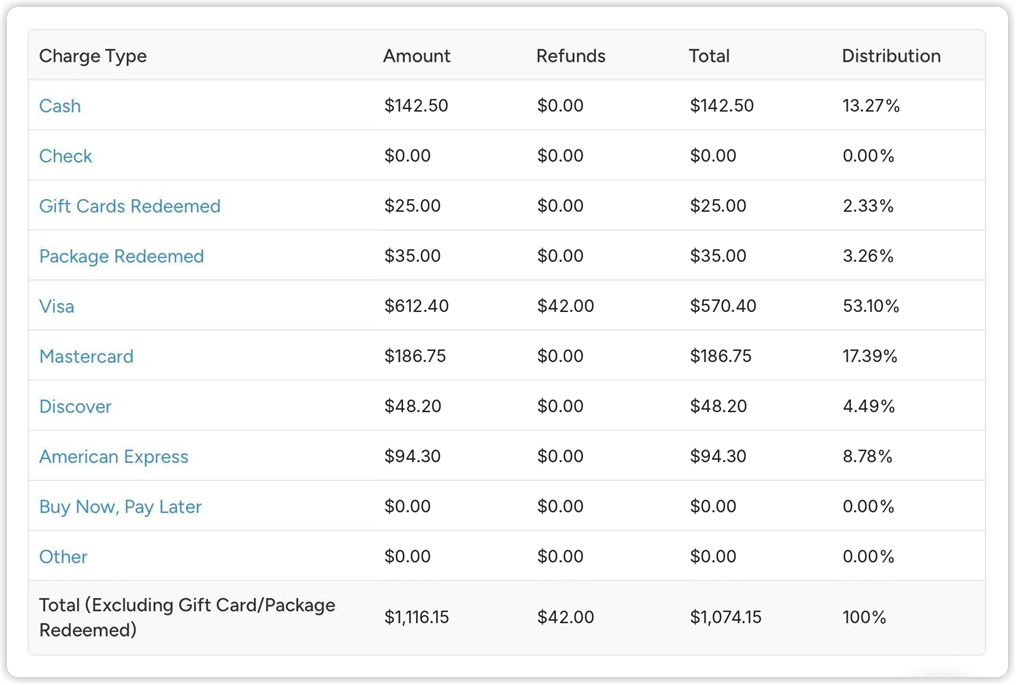Select grand total $1,074.15

[x=725, y=617]
